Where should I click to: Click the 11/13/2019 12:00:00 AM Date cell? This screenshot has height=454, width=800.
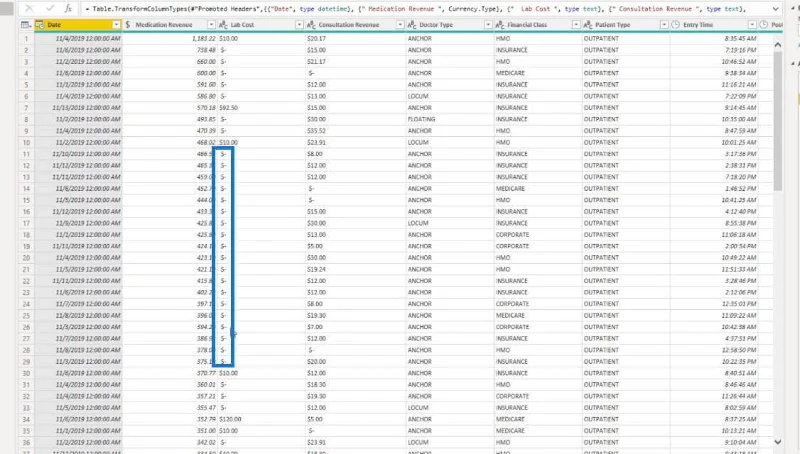(x=78, y=108)
